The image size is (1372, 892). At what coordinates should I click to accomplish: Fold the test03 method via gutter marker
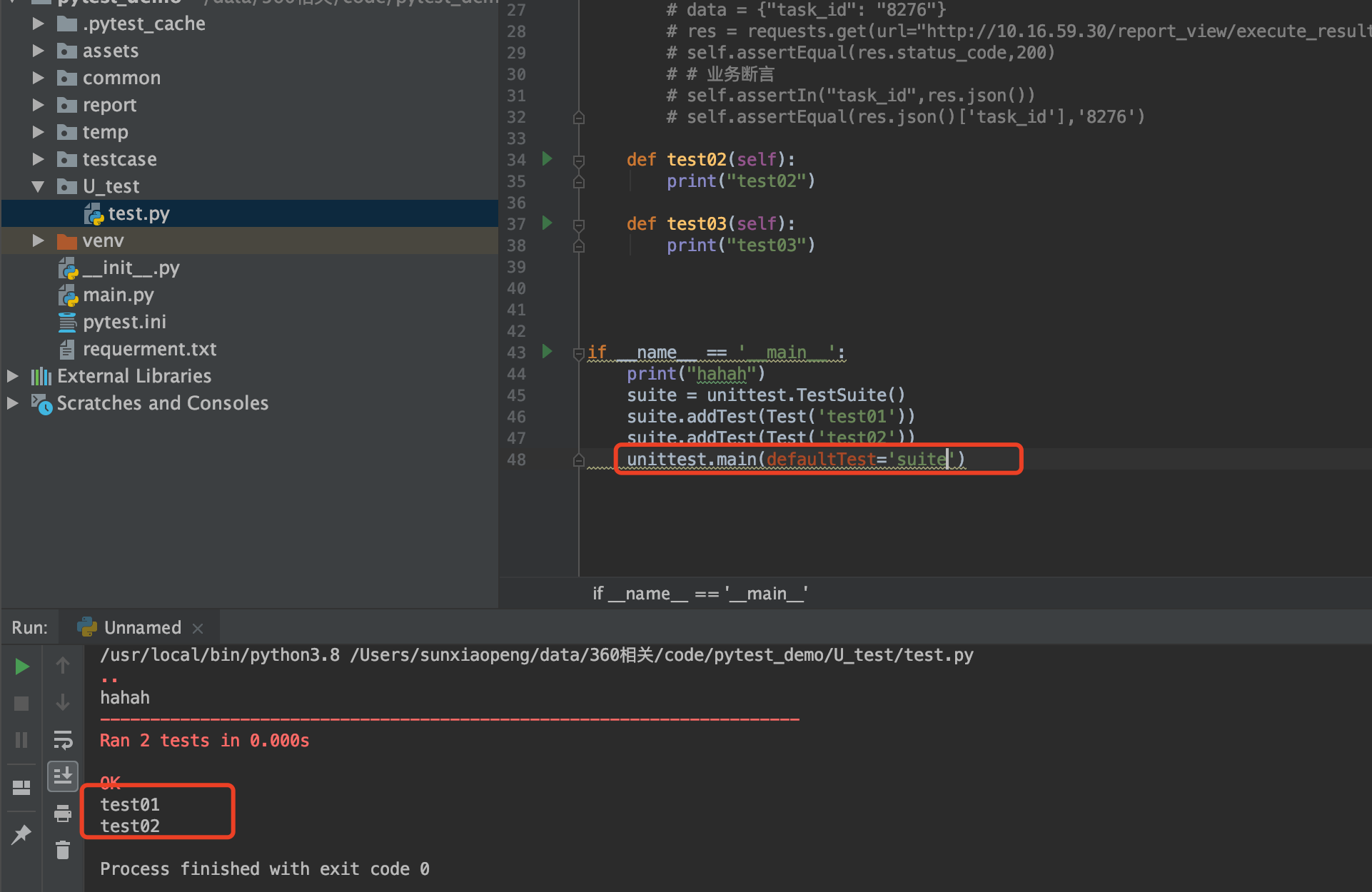point(579,224)
